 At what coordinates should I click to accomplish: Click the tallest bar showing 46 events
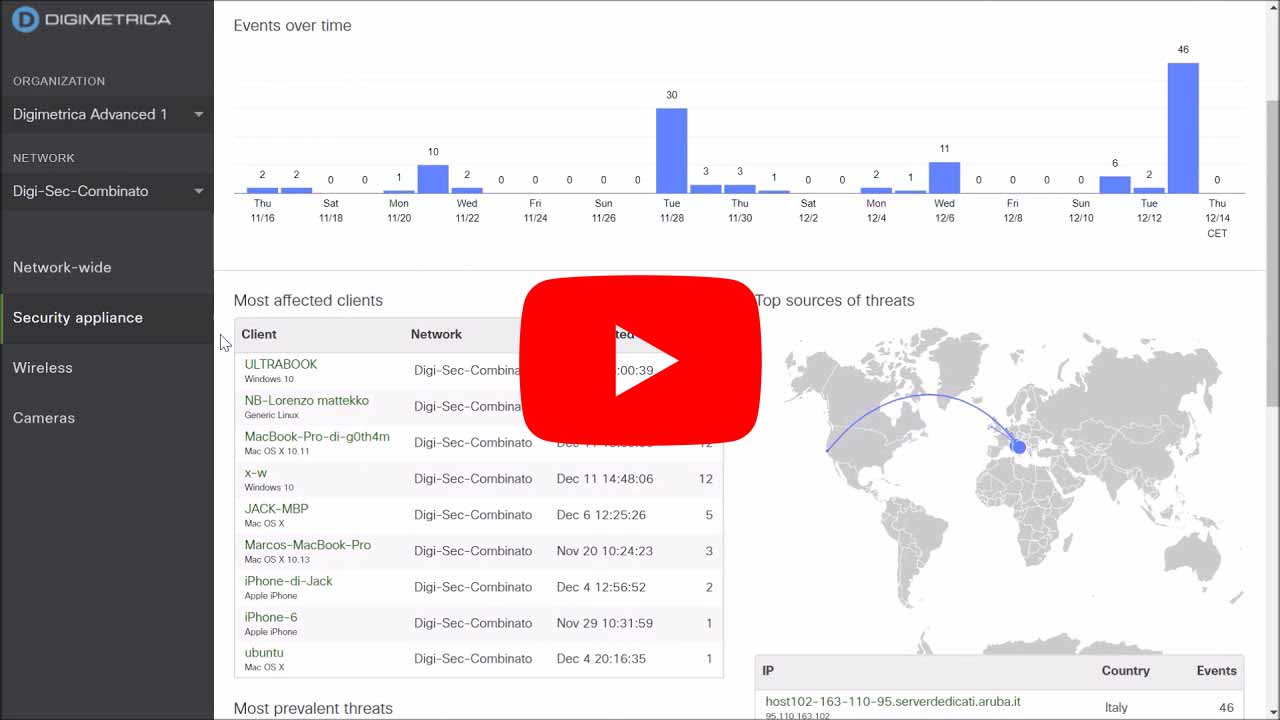click(x=1183, y=128)
